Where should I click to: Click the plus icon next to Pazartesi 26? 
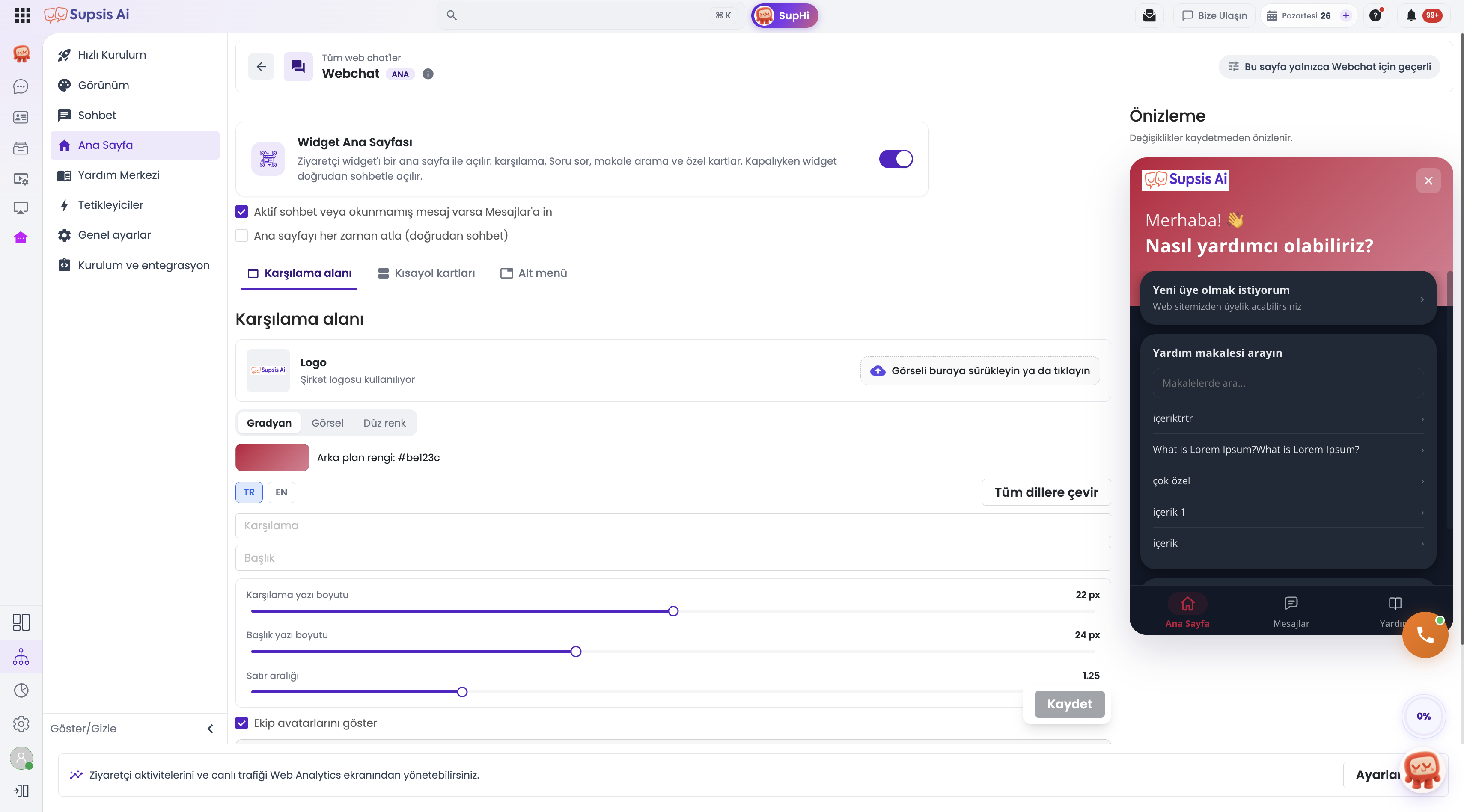(x=1346, y=15)
